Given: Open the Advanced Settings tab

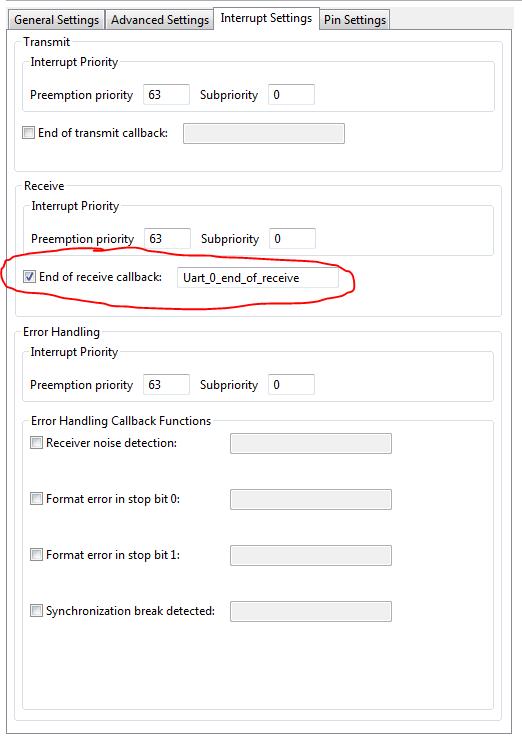Looking at the screenshot, I should click(x=160, y=20).
